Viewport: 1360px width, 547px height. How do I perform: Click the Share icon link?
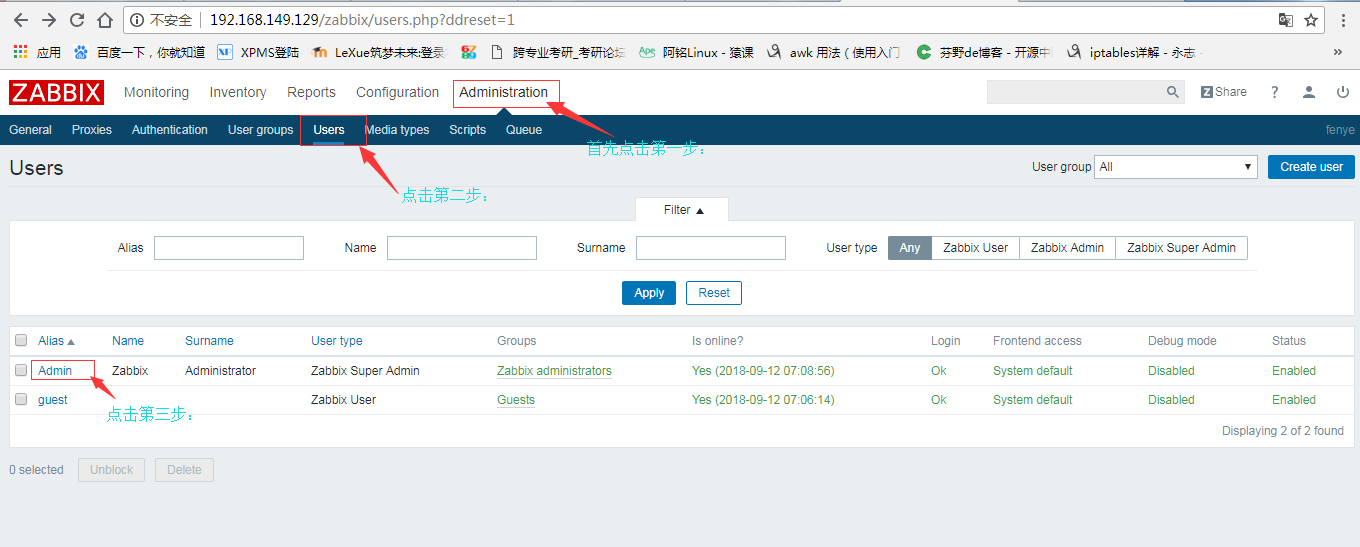(x=1224, y=92)
